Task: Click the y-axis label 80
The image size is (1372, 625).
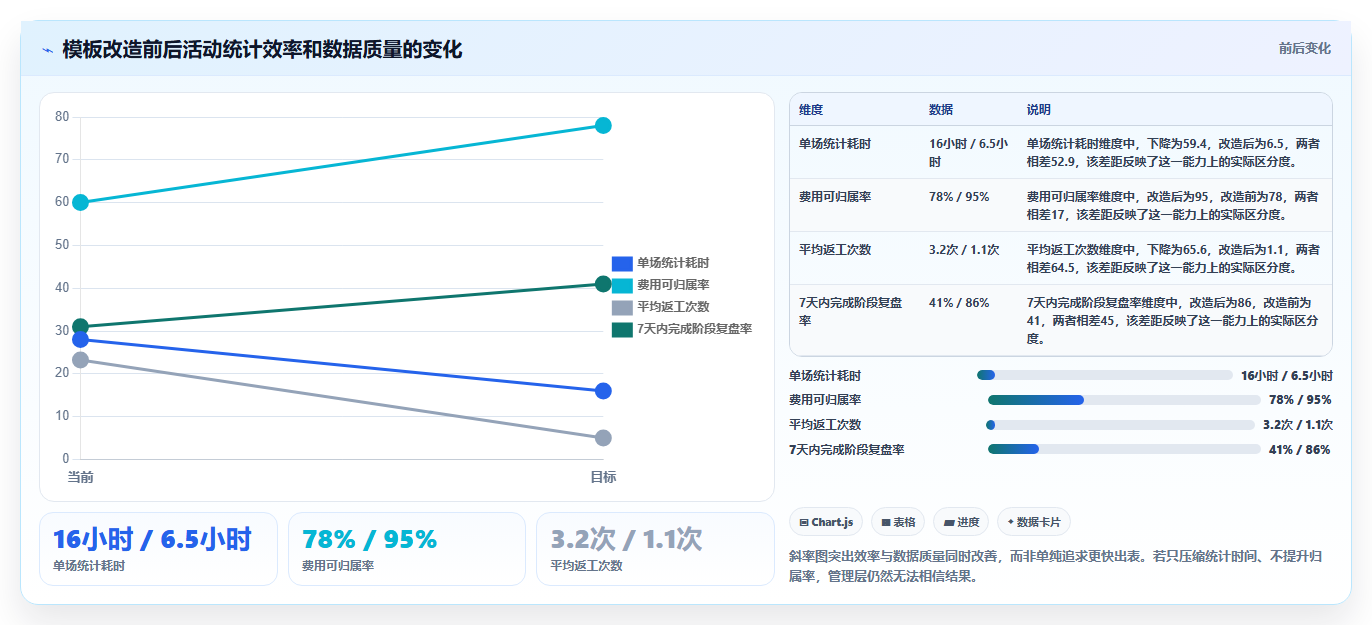Action: (x=62, y=117)
